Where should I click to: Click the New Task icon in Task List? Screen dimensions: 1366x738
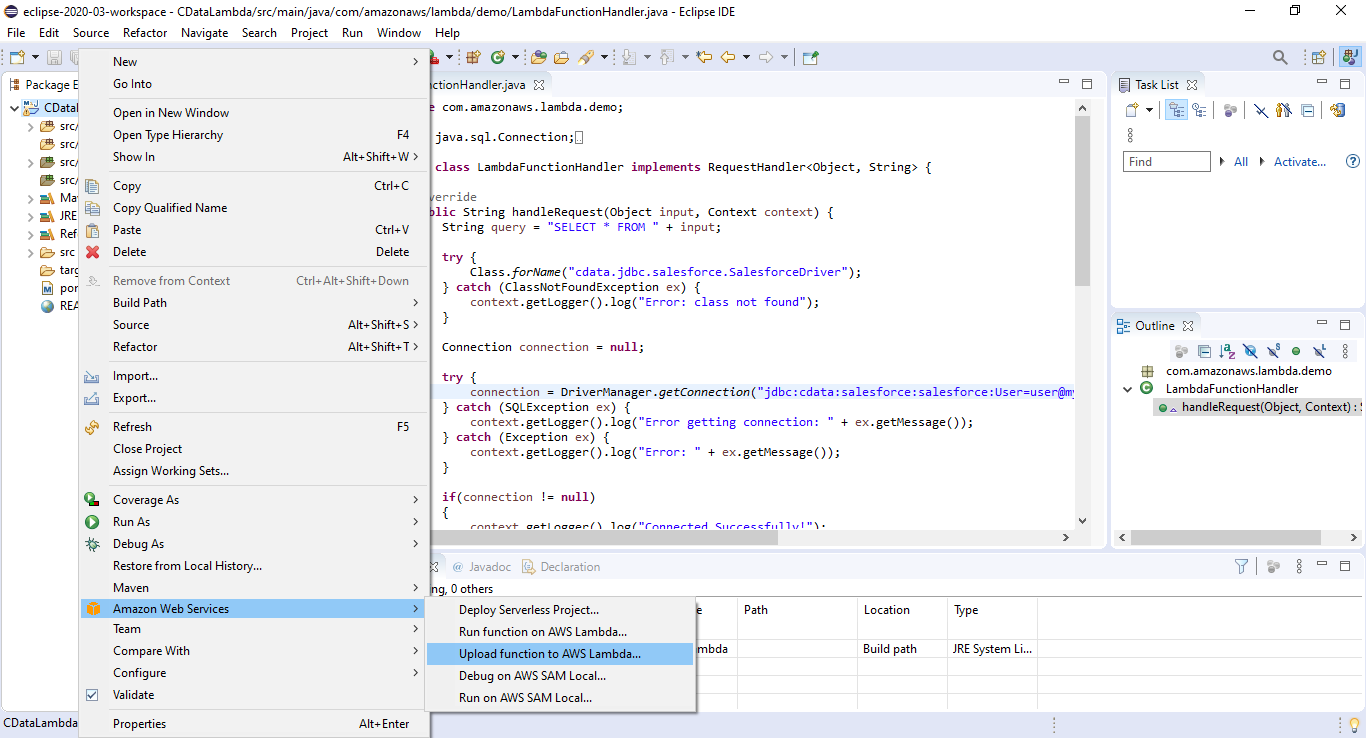pos(1132,110)
